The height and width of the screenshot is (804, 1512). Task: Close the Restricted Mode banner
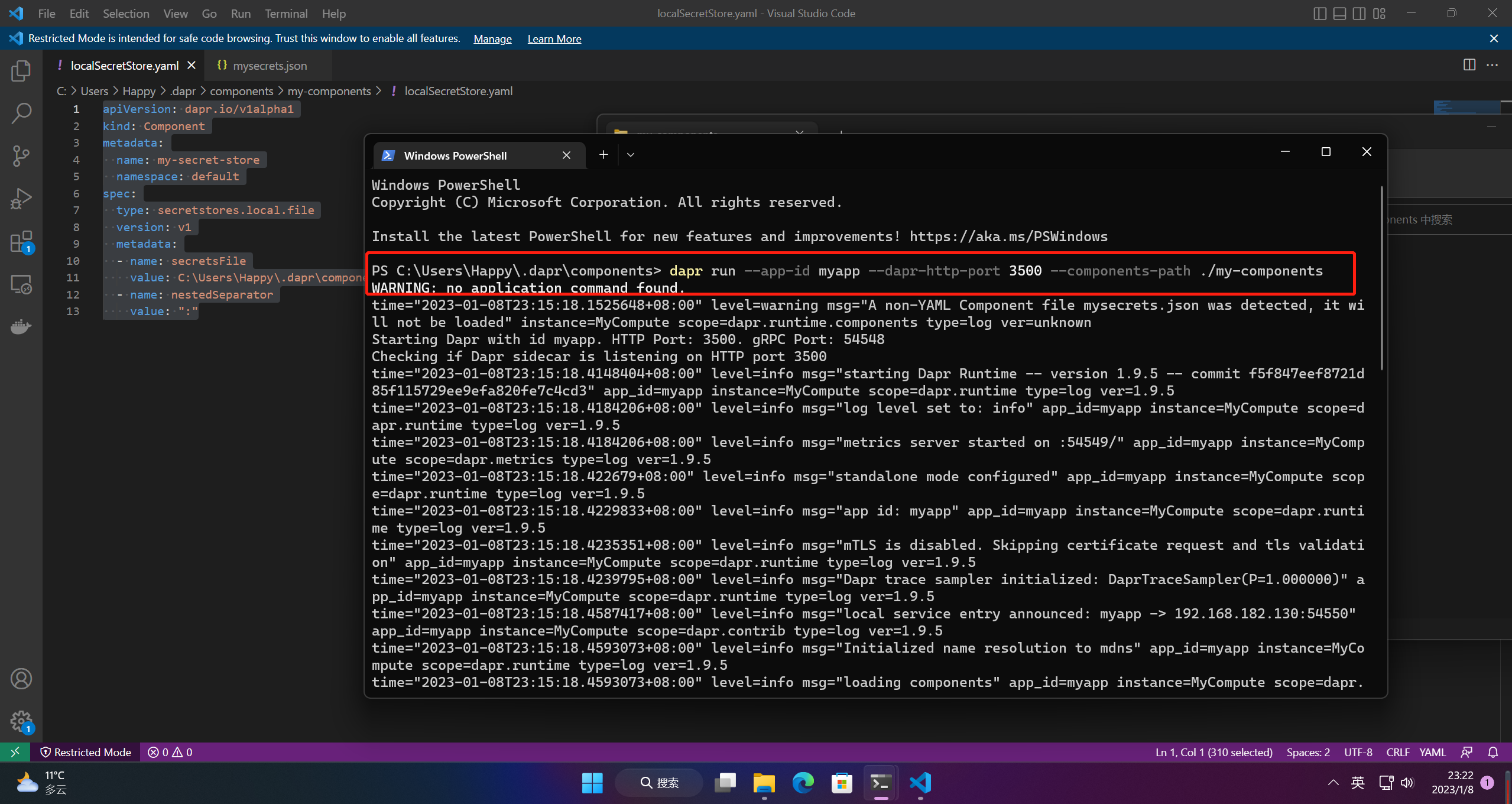(1494, 38)
